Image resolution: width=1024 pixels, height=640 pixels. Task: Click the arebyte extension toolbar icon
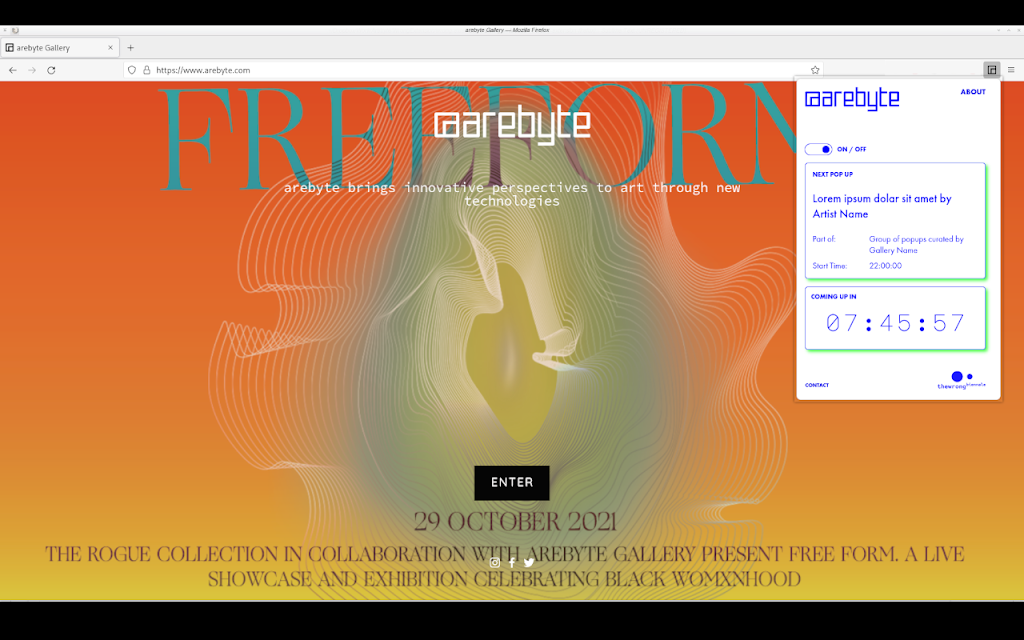pos(991,69)
